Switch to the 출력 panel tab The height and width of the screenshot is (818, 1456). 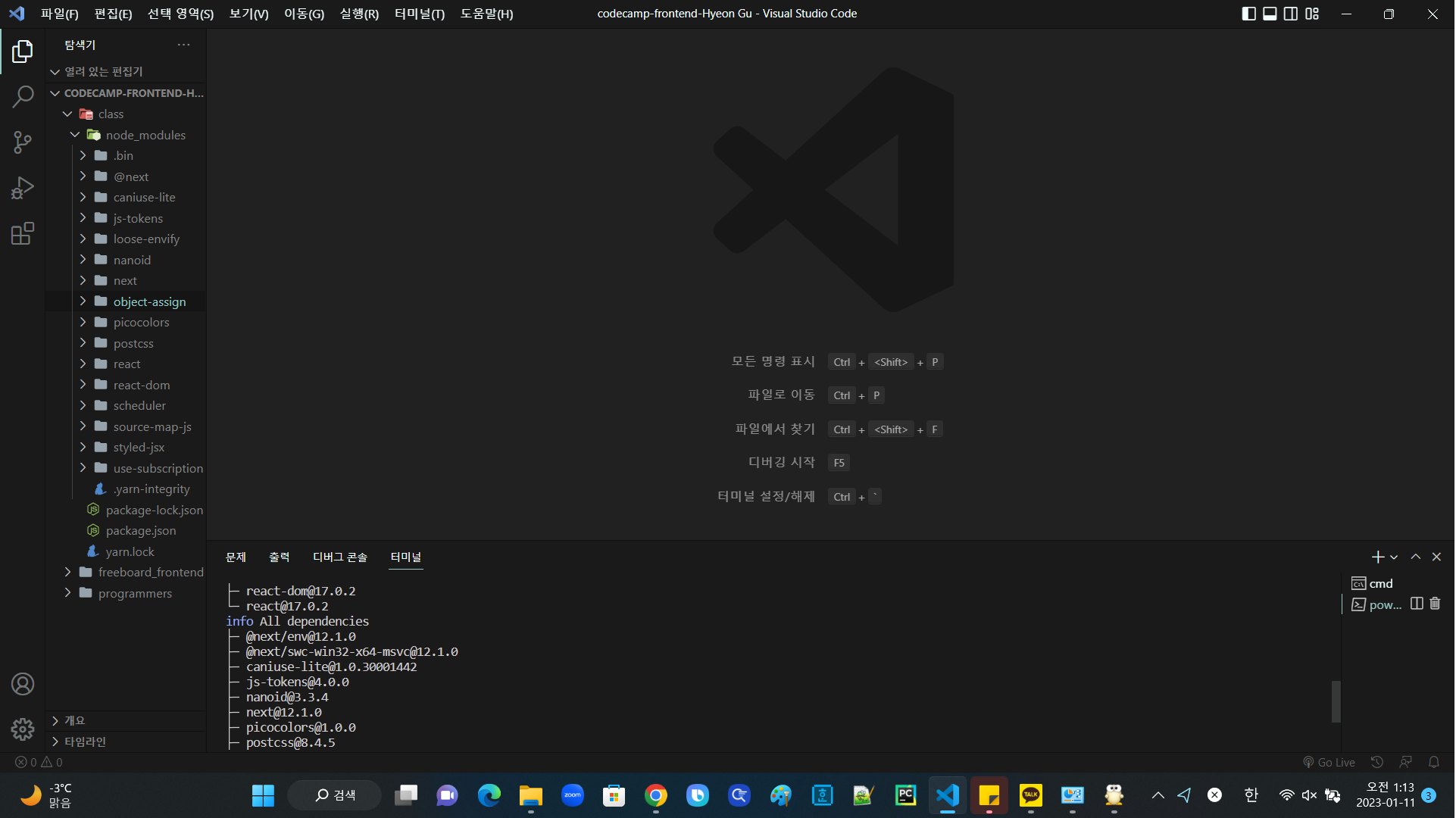(279, 557)
